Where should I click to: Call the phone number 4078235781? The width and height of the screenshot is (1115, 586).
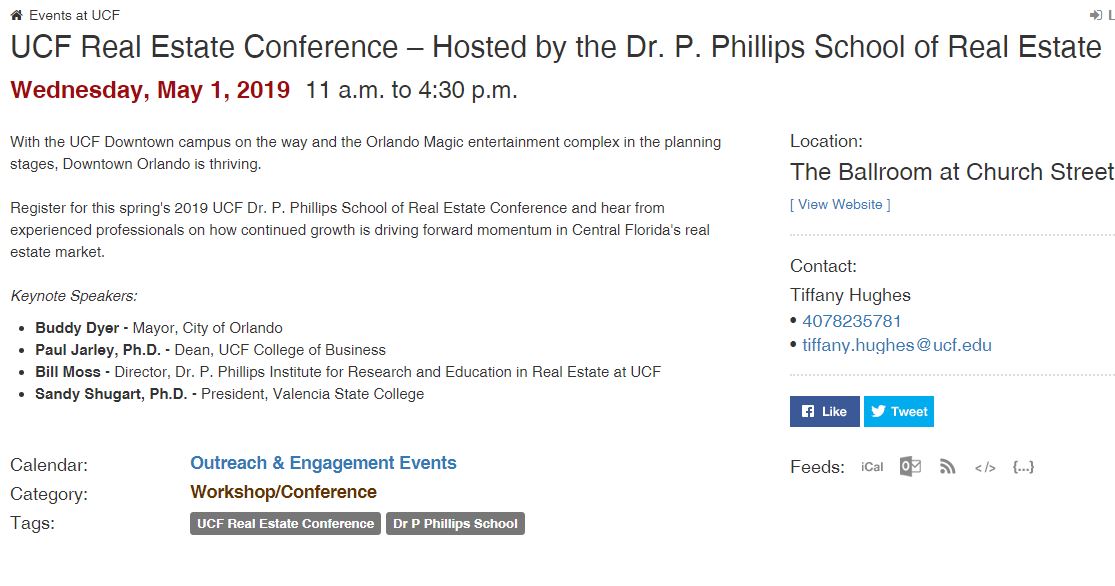coord(852,321)
